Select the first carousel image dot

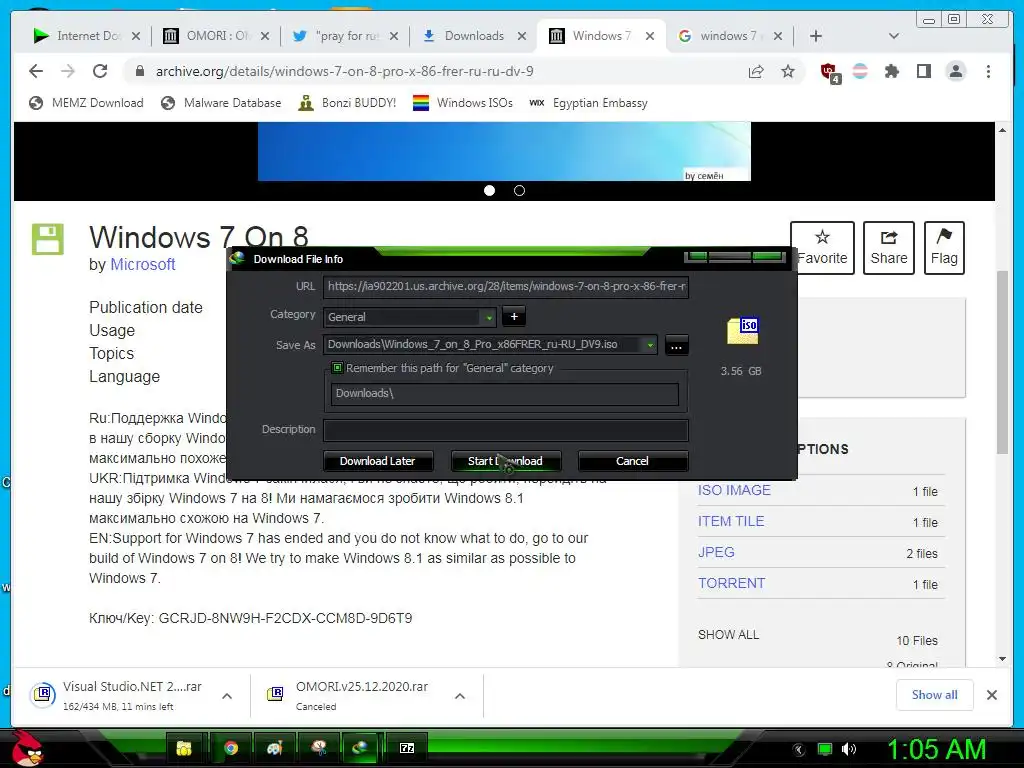coord(489,191)
